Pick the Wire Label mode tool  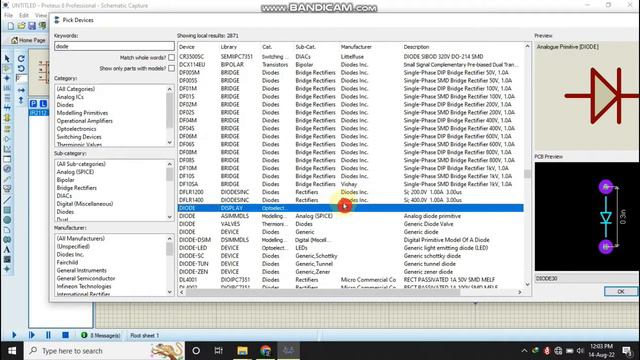[x=7, y=88]
